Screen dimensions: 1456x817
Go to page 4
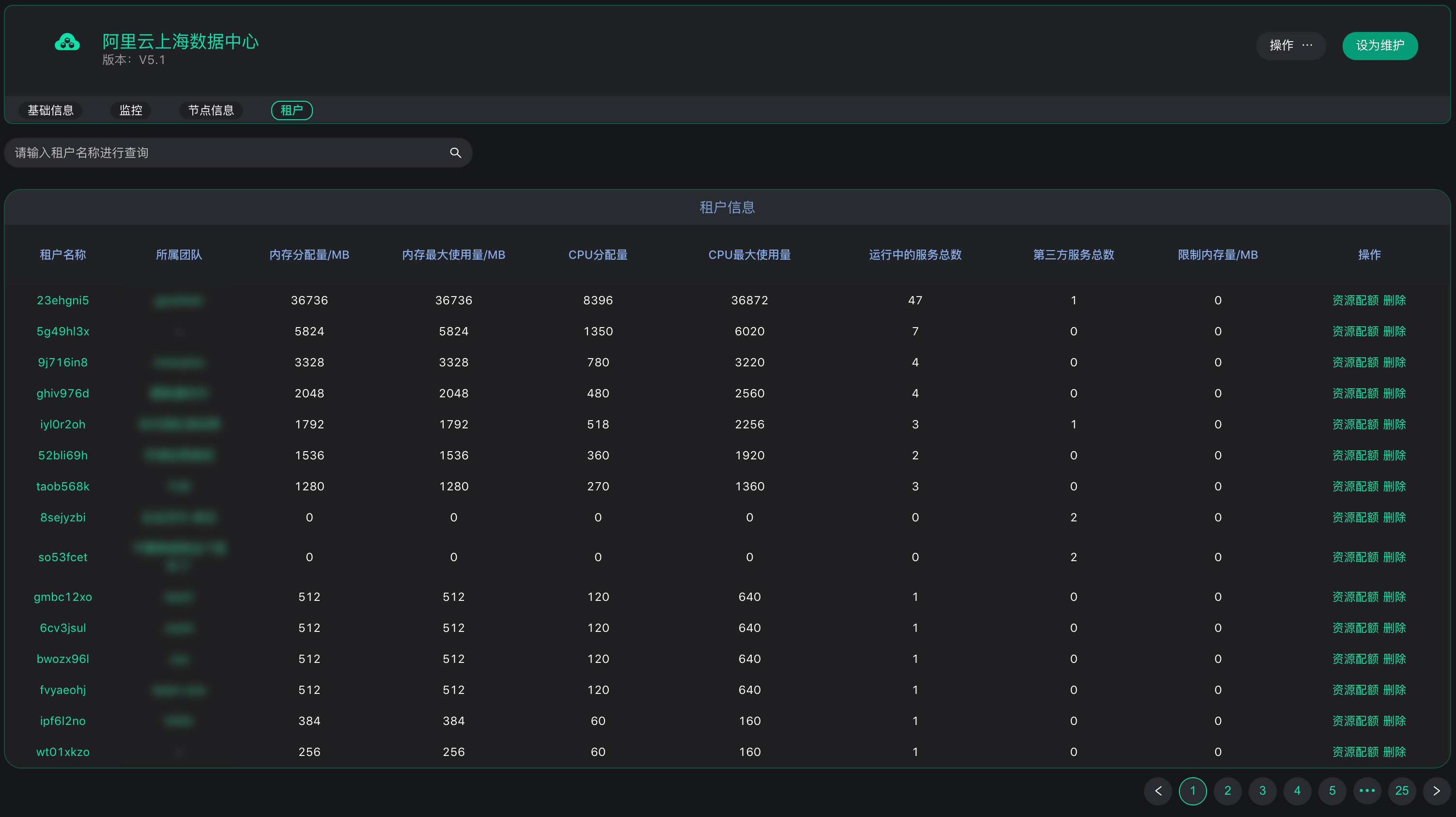pyautogui.click(x=1297, y=790)
